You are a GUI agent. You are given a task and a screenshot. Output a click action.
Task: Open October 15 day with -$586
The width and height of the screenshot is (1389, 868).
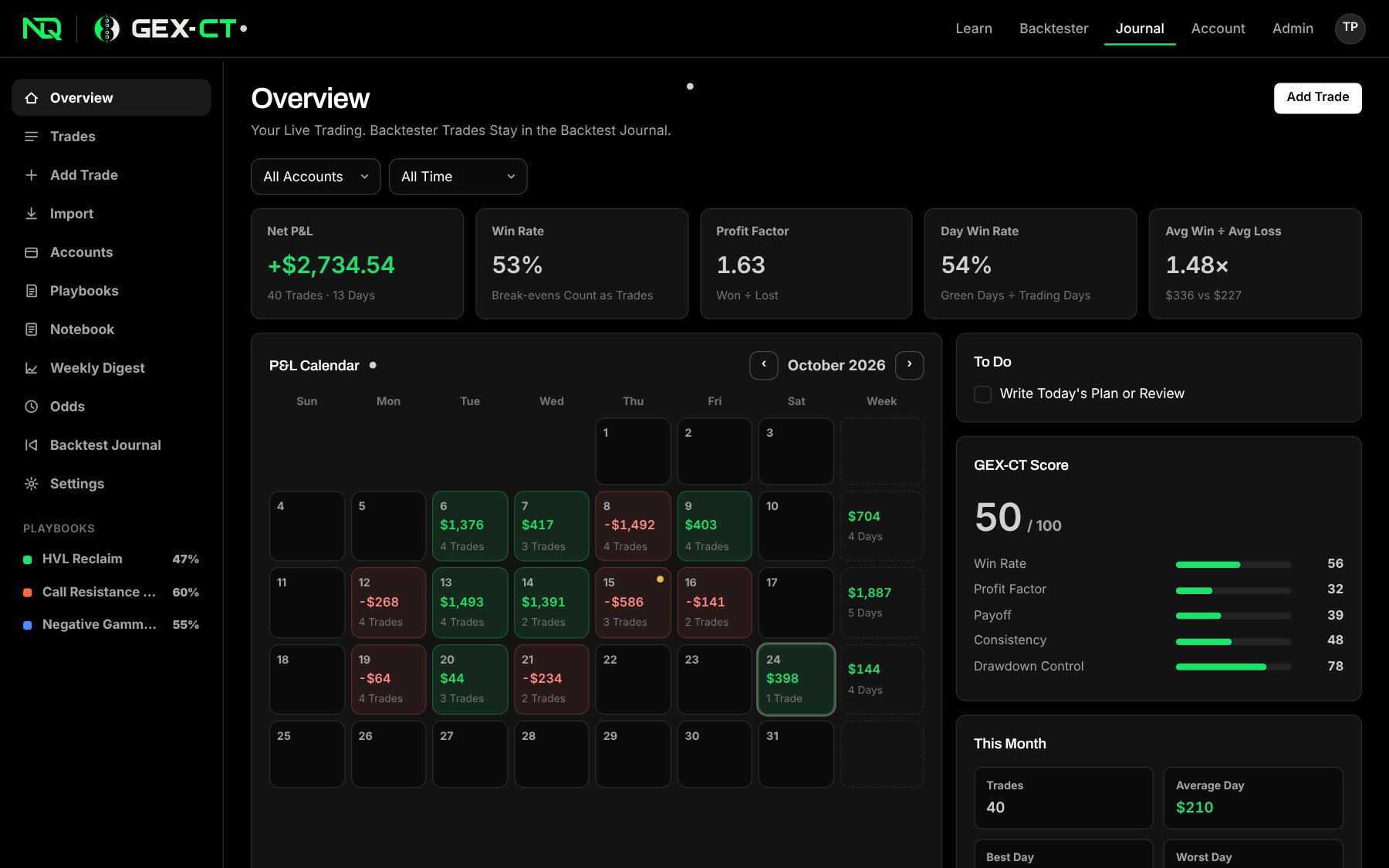tap(633, 603)
